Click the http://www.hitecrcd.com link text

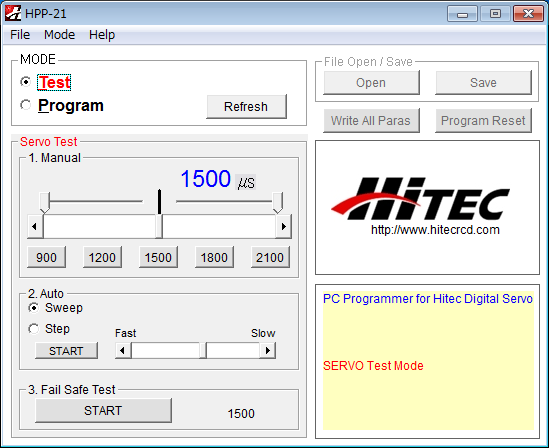tap(435, 230)
